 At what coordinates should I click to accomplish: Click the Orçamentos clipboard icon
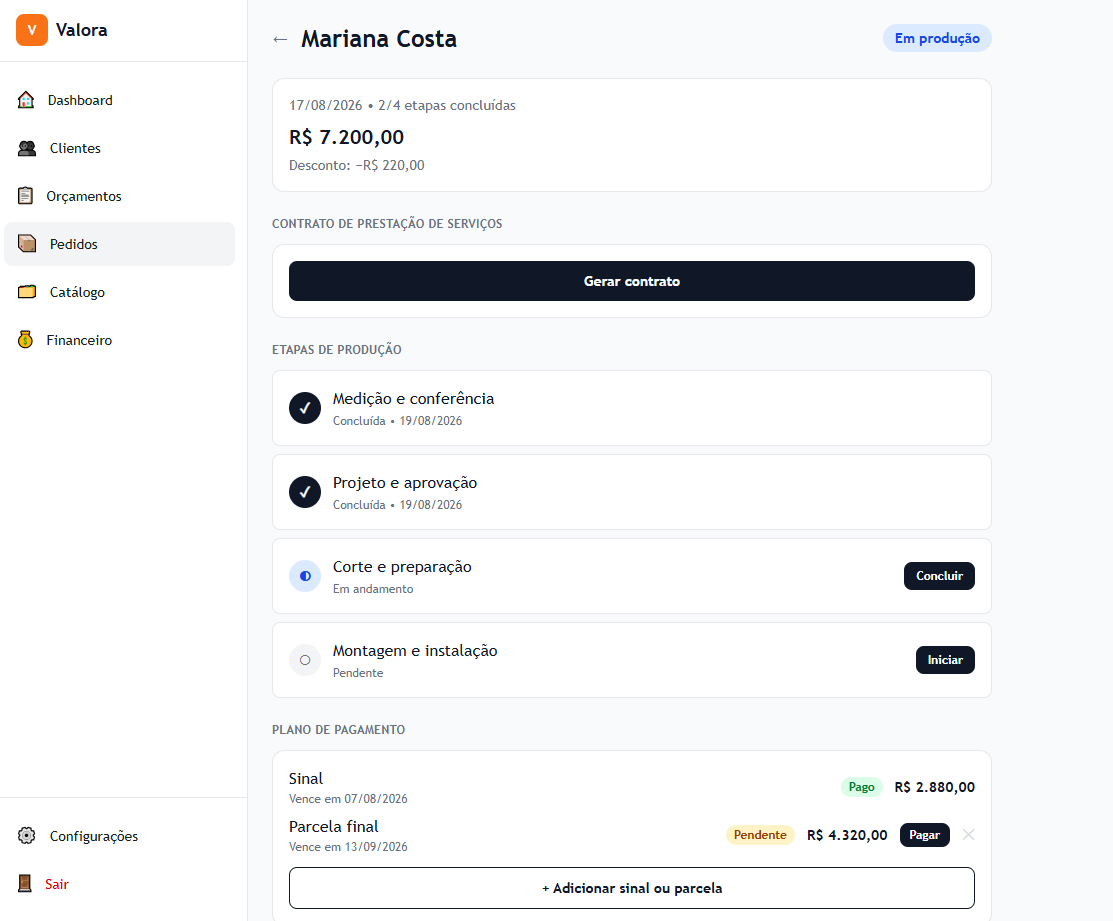[x=26, y=196]
